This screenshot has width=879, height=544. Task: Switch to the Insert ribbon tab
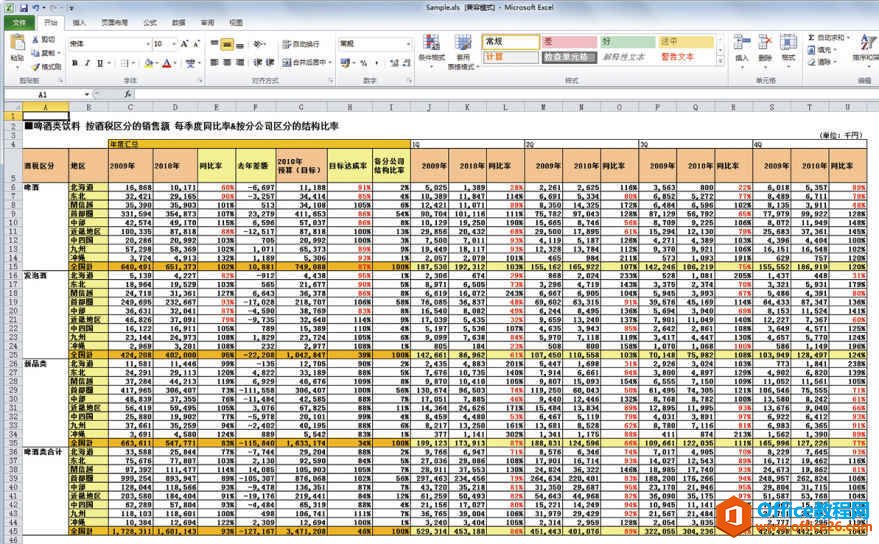(79, 22)
